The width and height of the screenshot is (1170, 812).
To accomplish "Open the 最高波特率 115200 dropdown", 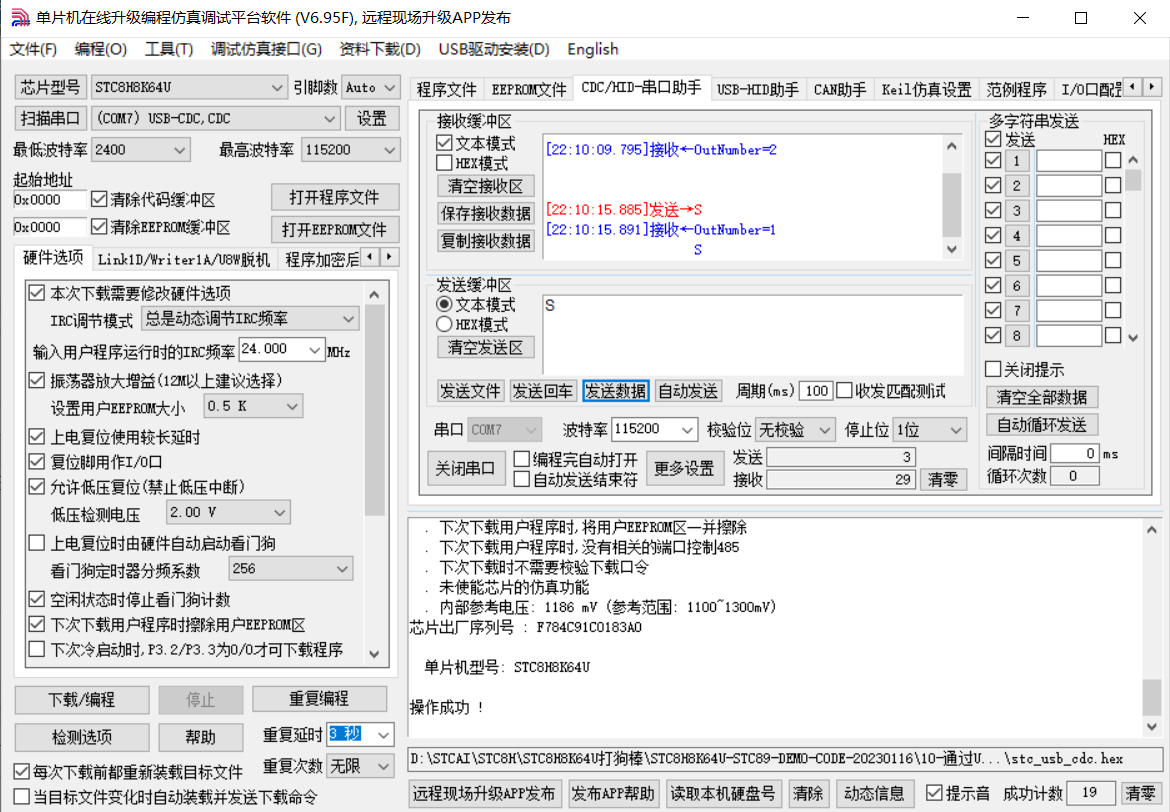I will click(350, 150).
